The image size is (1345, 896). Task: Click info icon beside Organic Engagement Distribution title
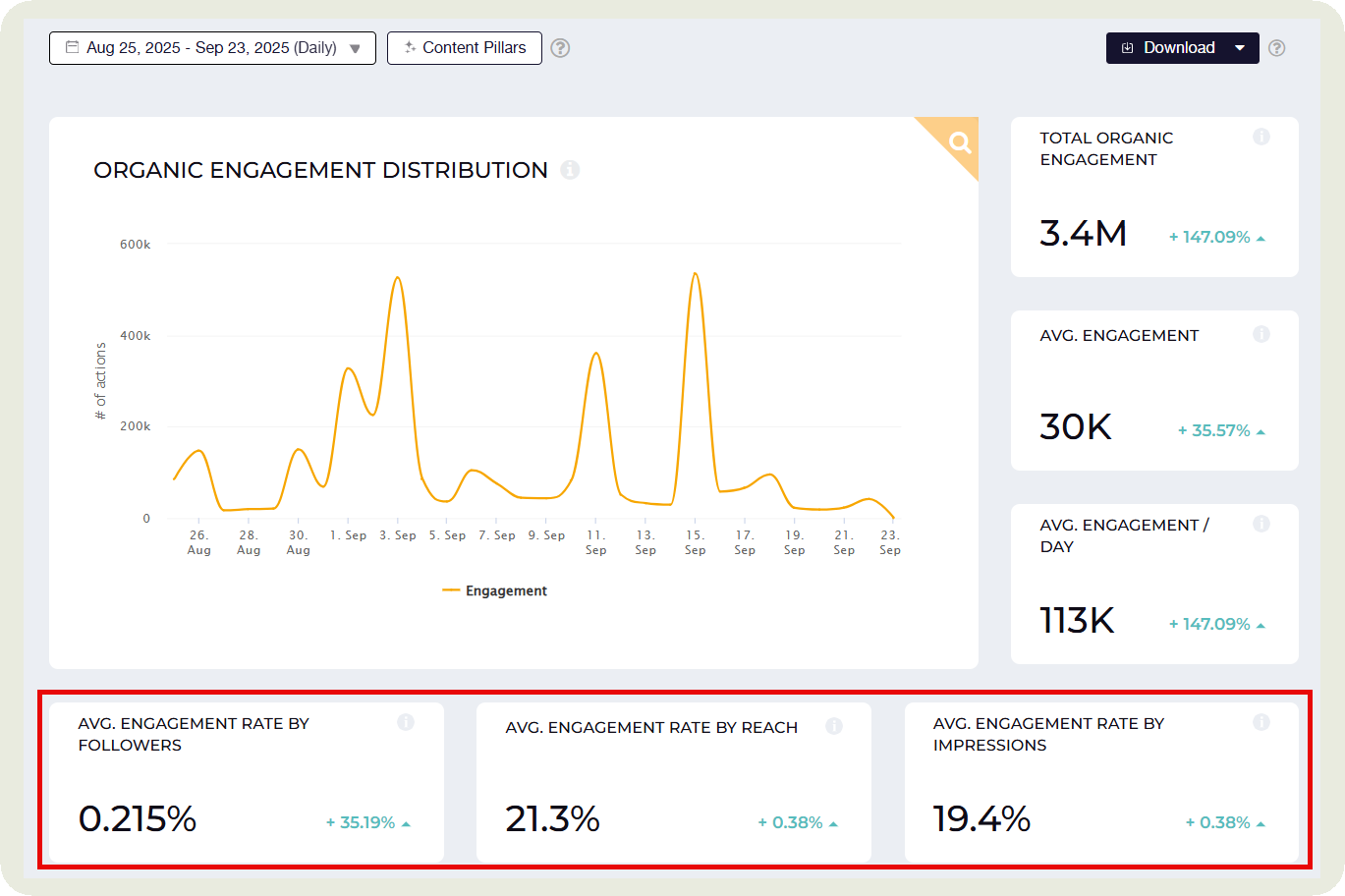coord(570,170)
